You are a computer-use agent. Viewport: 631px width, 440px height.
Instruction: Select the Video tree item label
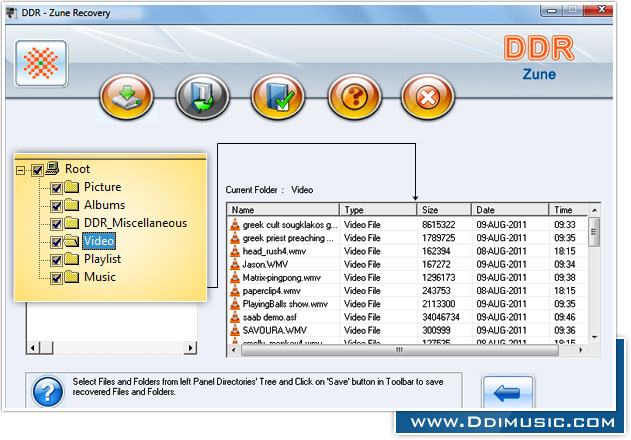click(x=99, y=241)
